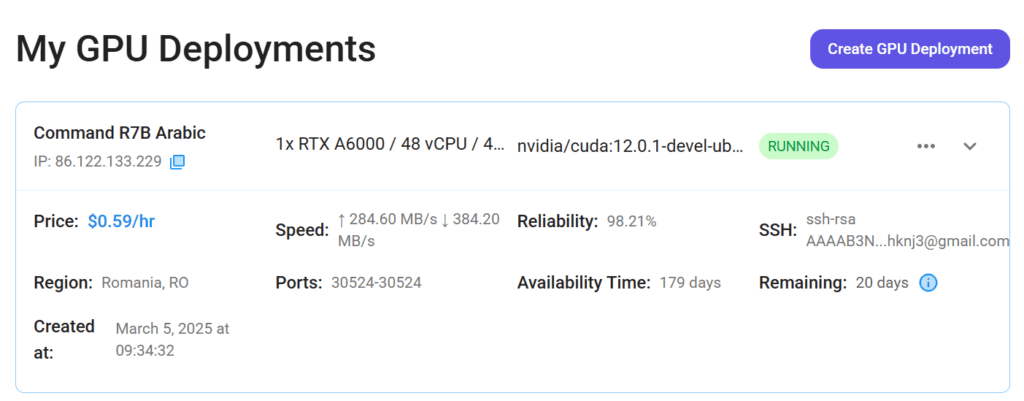Click the Remaining info icon
The width and height of the screenshot is (1024, 401).
coord(928,283)
